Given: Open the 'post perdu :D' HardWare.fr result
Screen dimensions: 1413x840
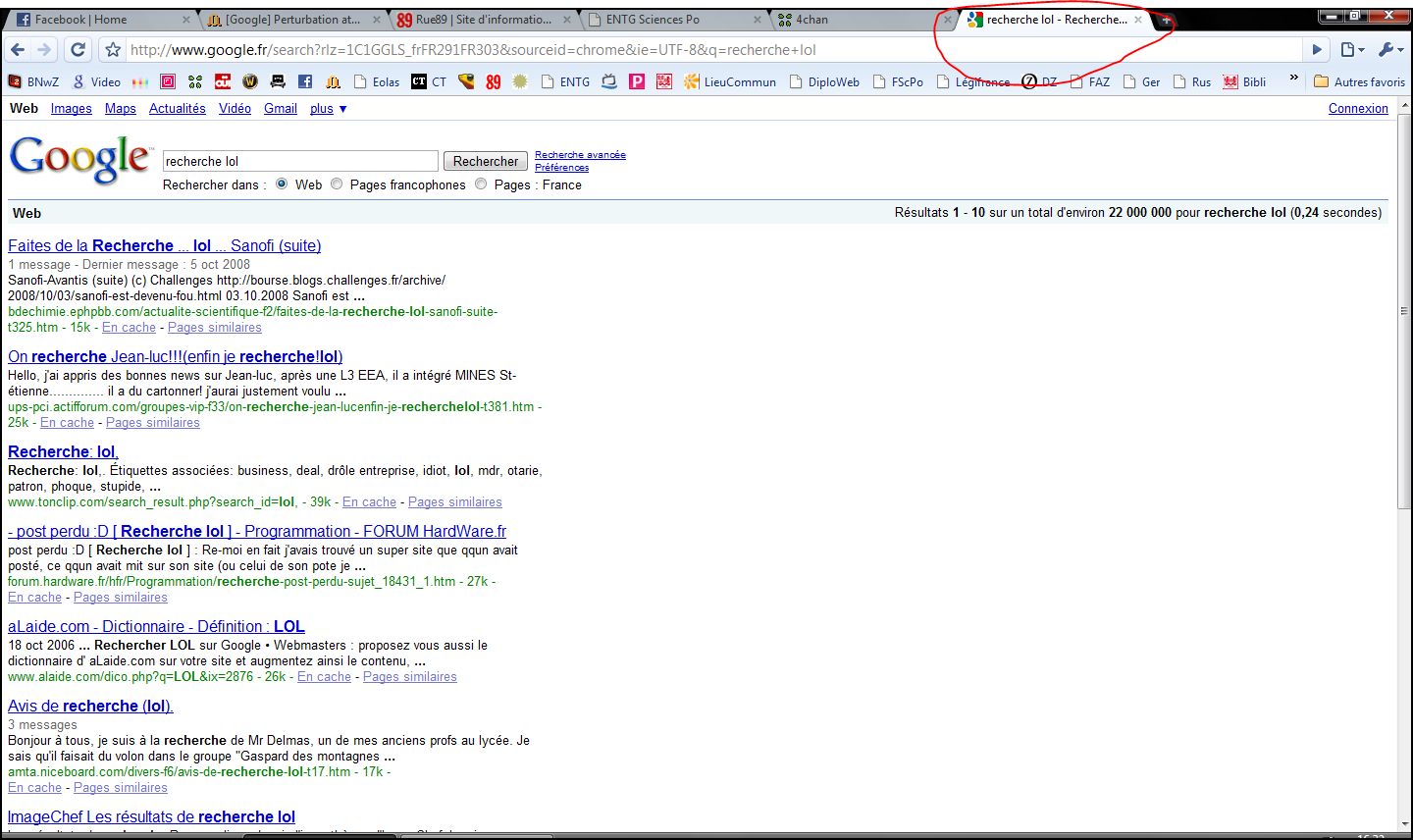Looking at the screenshot, I should coord(257,531).
